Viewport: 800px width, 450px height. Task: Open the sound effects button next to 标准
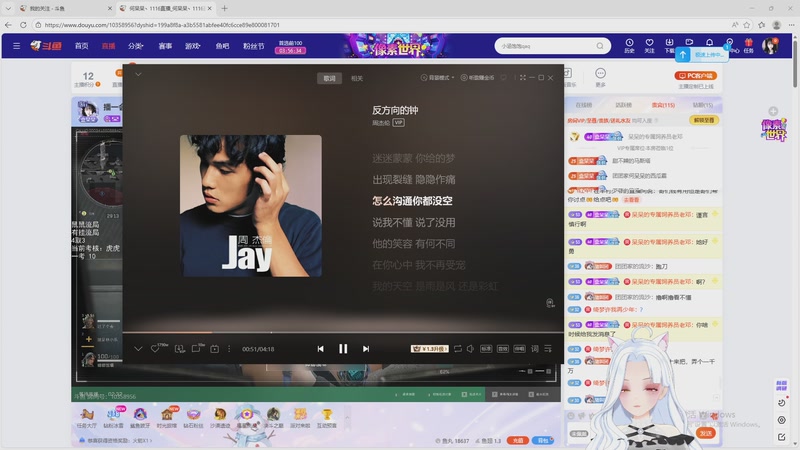point(503,348)
